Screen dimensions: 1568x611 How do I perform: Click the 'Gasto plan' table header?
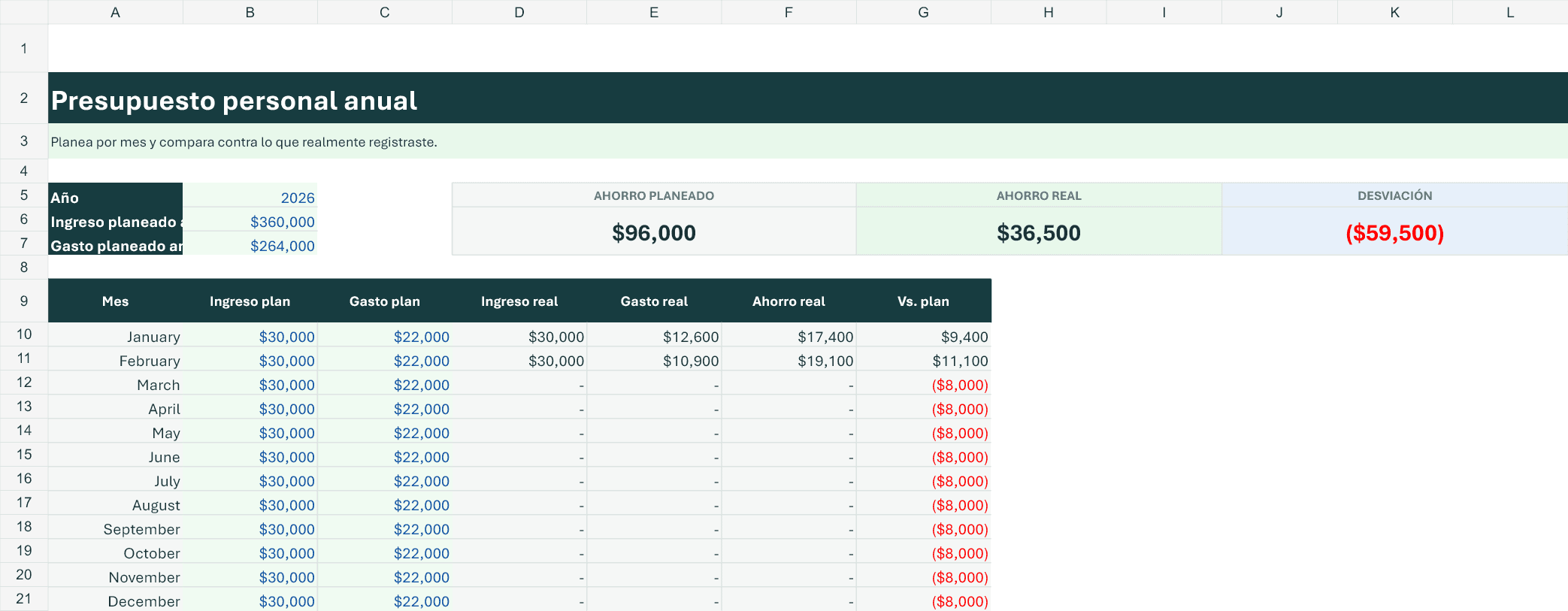tap(385, 301)
